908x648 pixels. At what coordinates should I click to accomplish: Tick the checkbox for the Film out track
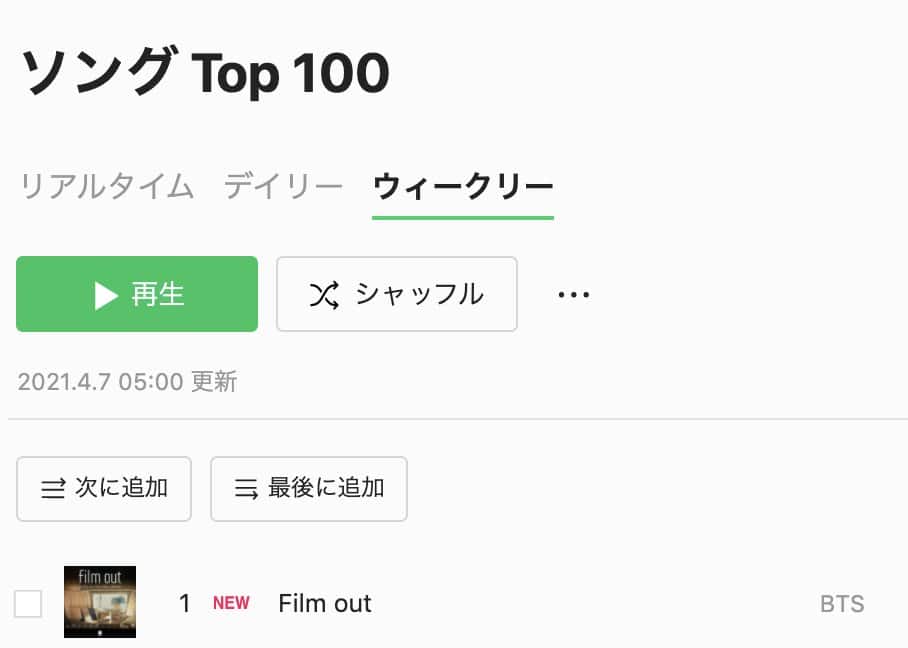point(28,604)
